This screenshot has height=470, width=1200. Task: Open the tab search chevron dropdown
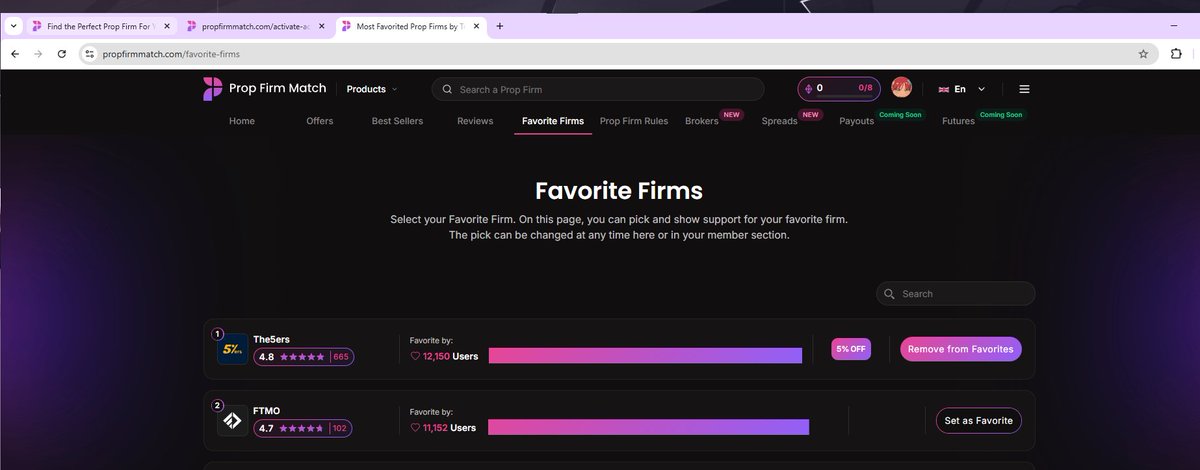pyautogui.click(x=14, y=26)
